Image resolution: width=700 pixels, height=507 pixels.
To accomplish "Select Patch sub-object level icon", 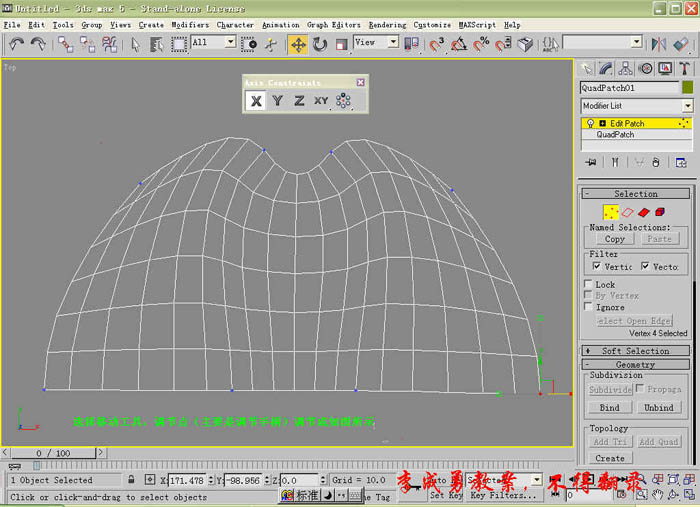I will [644, 212].
